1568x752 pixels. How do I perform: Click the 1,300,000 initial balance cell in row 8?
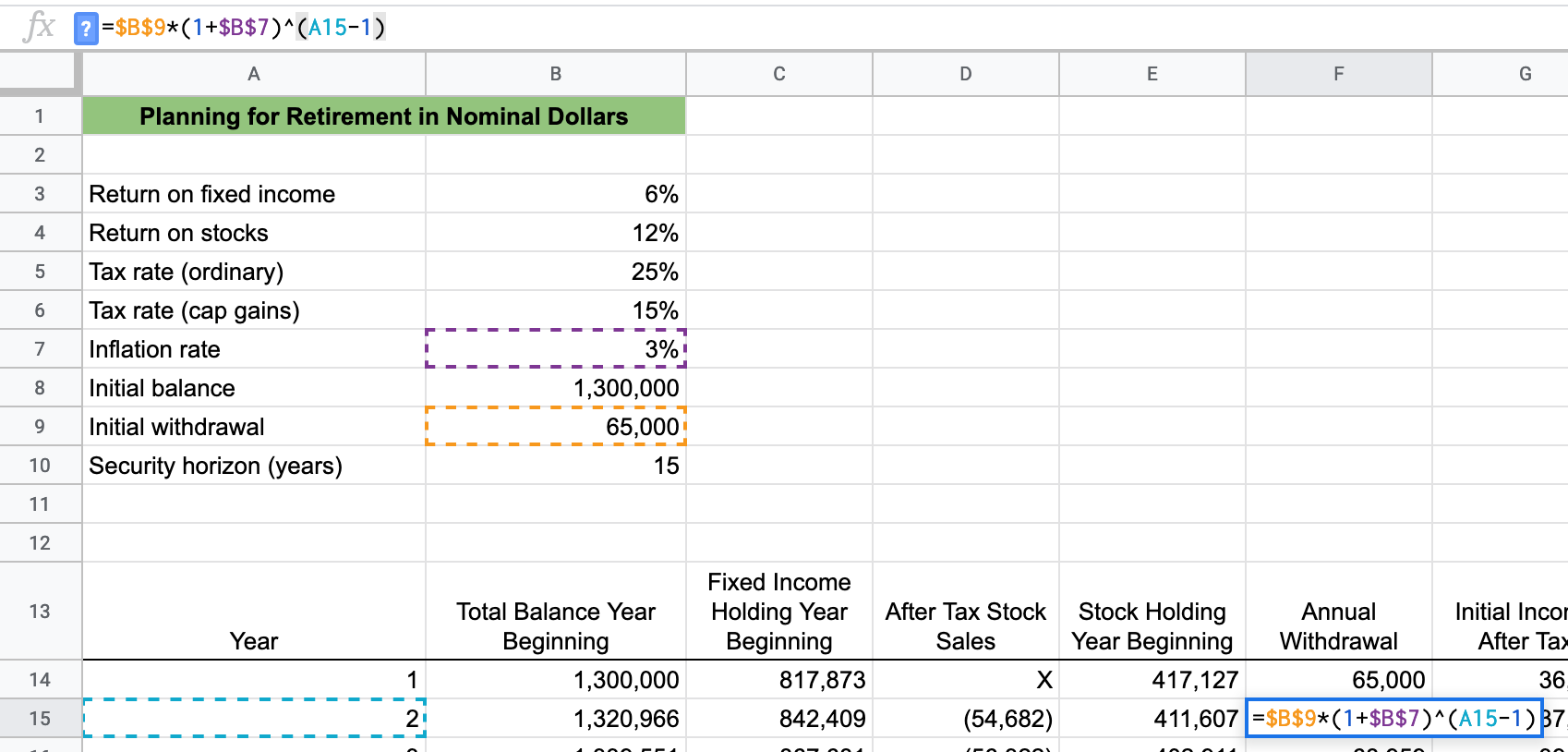tap(556, 388)
